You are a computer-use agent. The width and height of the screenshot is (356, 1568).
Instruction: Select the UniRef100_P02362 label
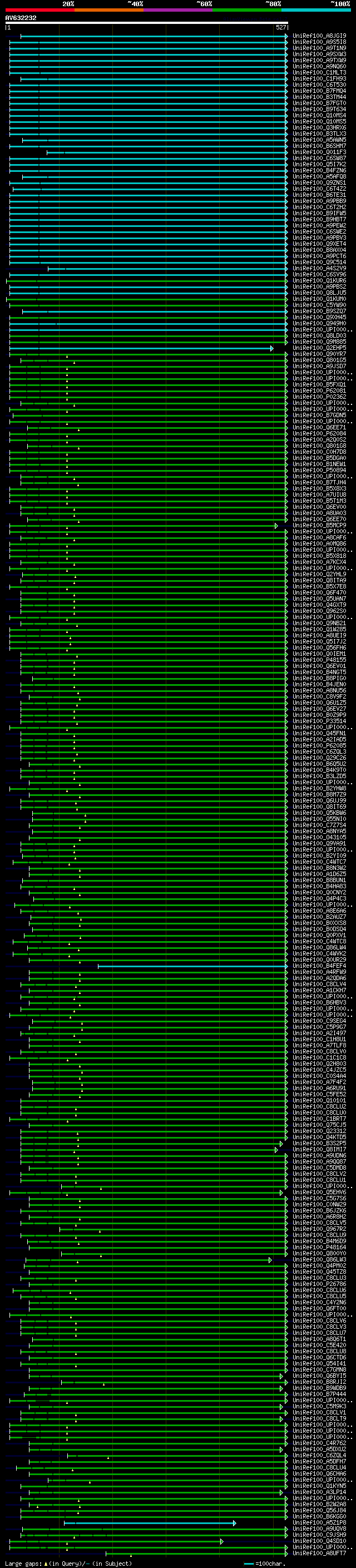(x=319, y=397)
